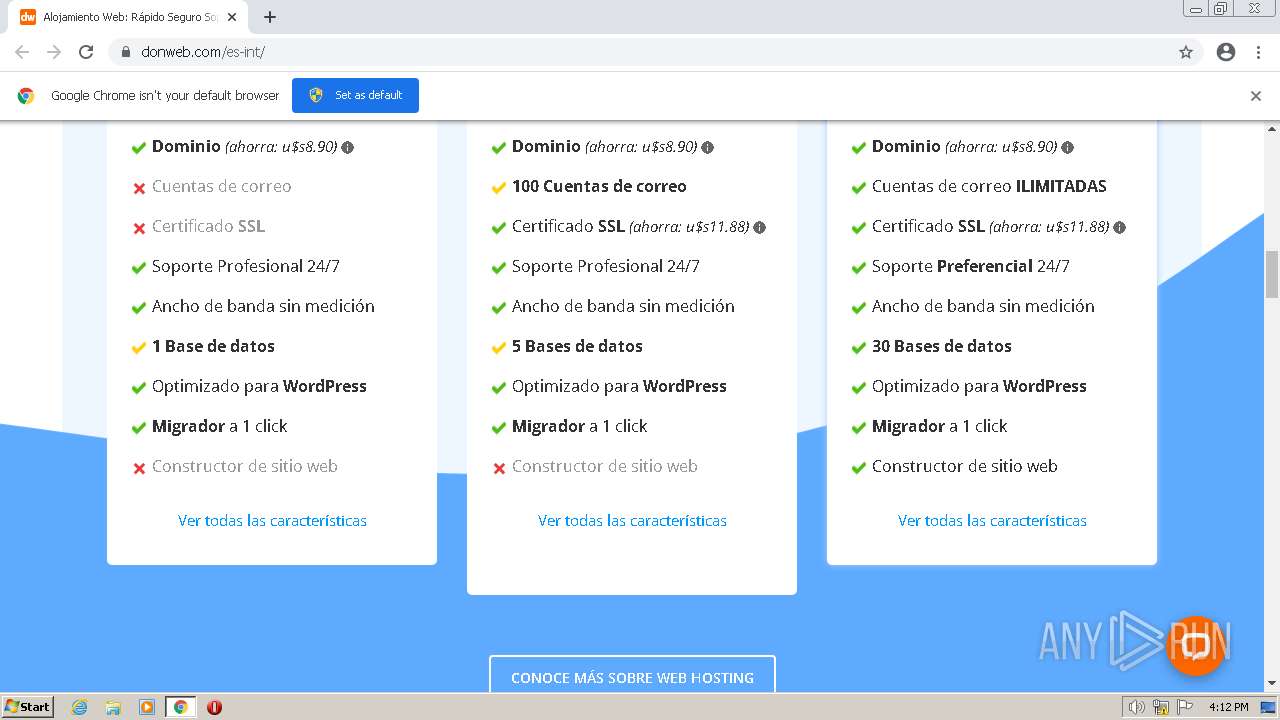This screenshot has height=720, width=1280.
Task: Click first plan's 'Ancho de banda sin medición'
Action: coord(263,306)
